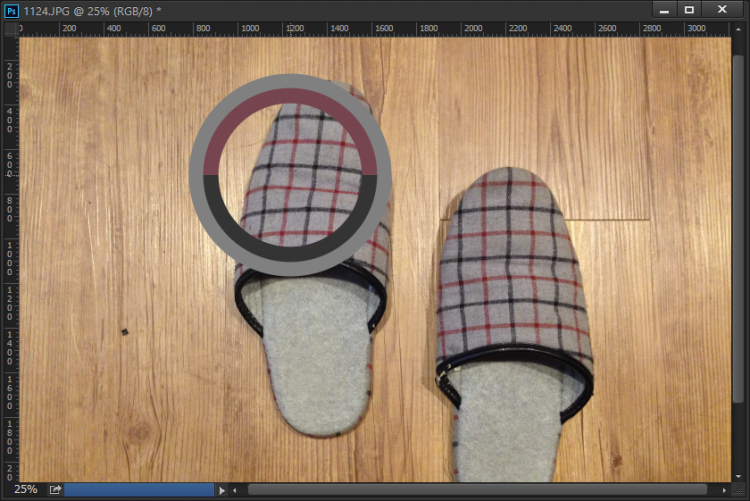Click the Photoshop logo in title bar
This screenshot has height=501, width=750.
11,10
